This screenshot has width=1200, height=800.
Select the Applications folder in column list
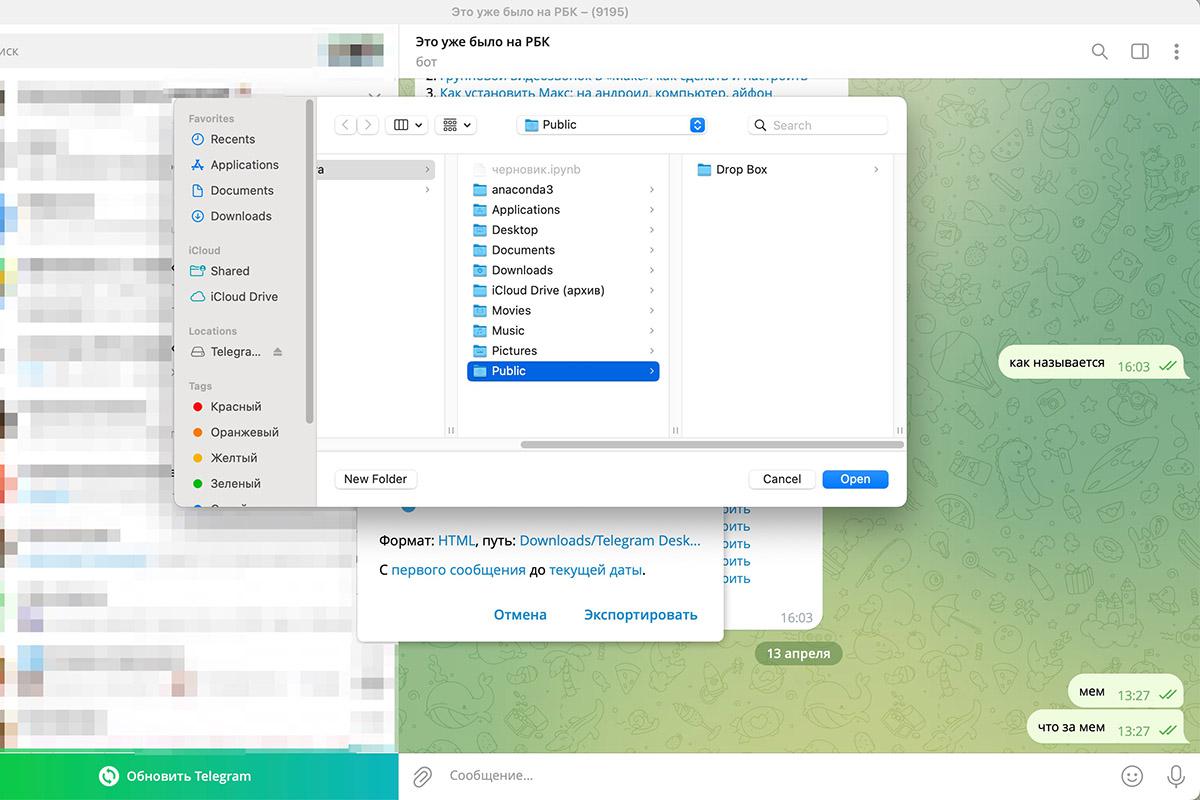(x=563, y=210)
